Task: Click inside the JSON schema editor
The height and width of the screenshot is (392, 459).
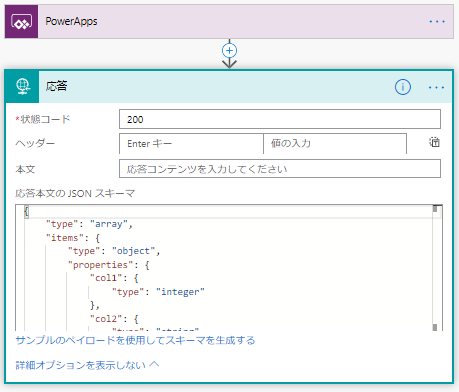Action: (x=228, y=268)
